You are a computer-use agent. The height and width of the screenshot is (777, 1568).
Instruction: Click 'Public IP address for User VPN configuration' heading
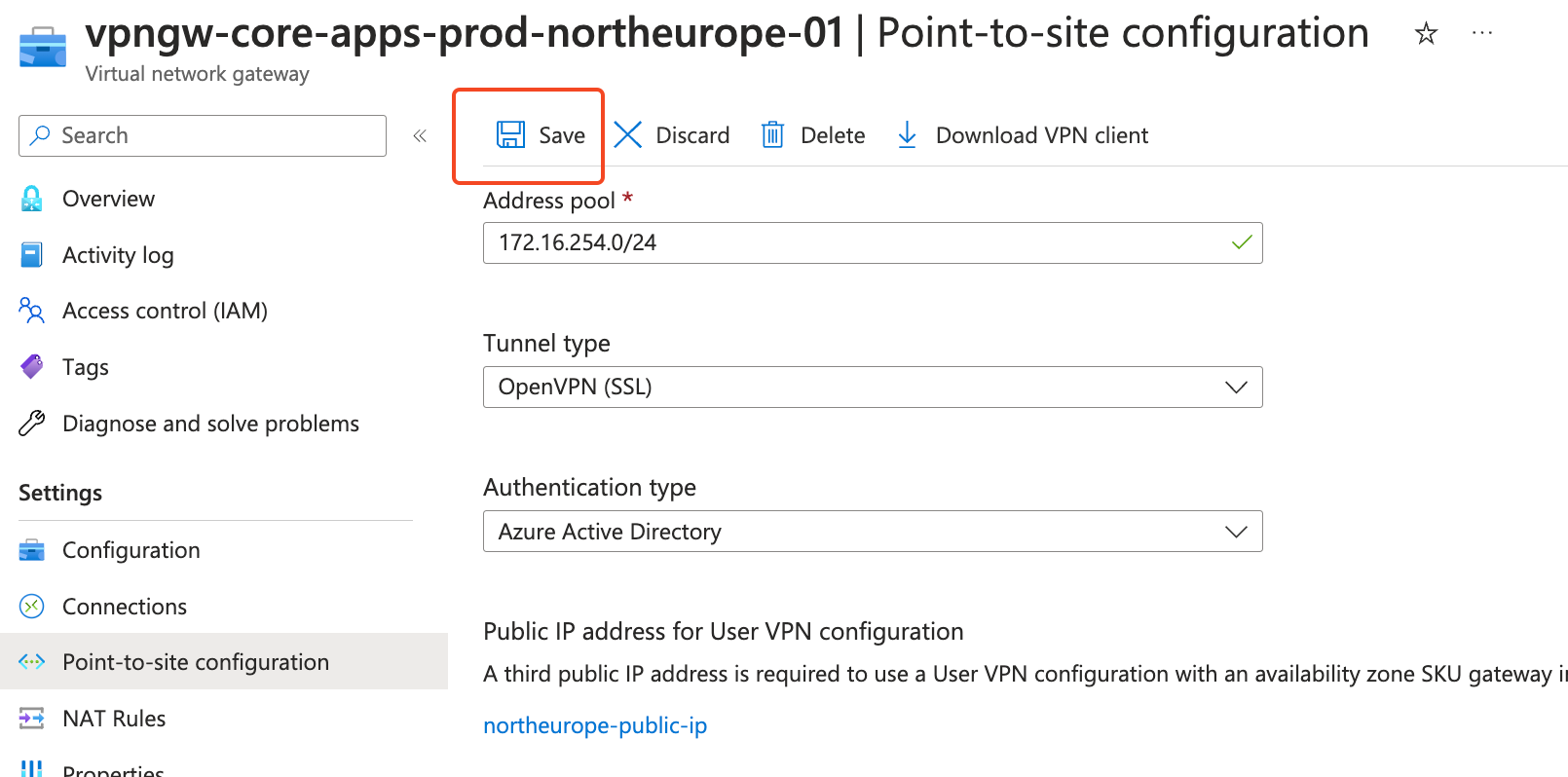[724, 632]
